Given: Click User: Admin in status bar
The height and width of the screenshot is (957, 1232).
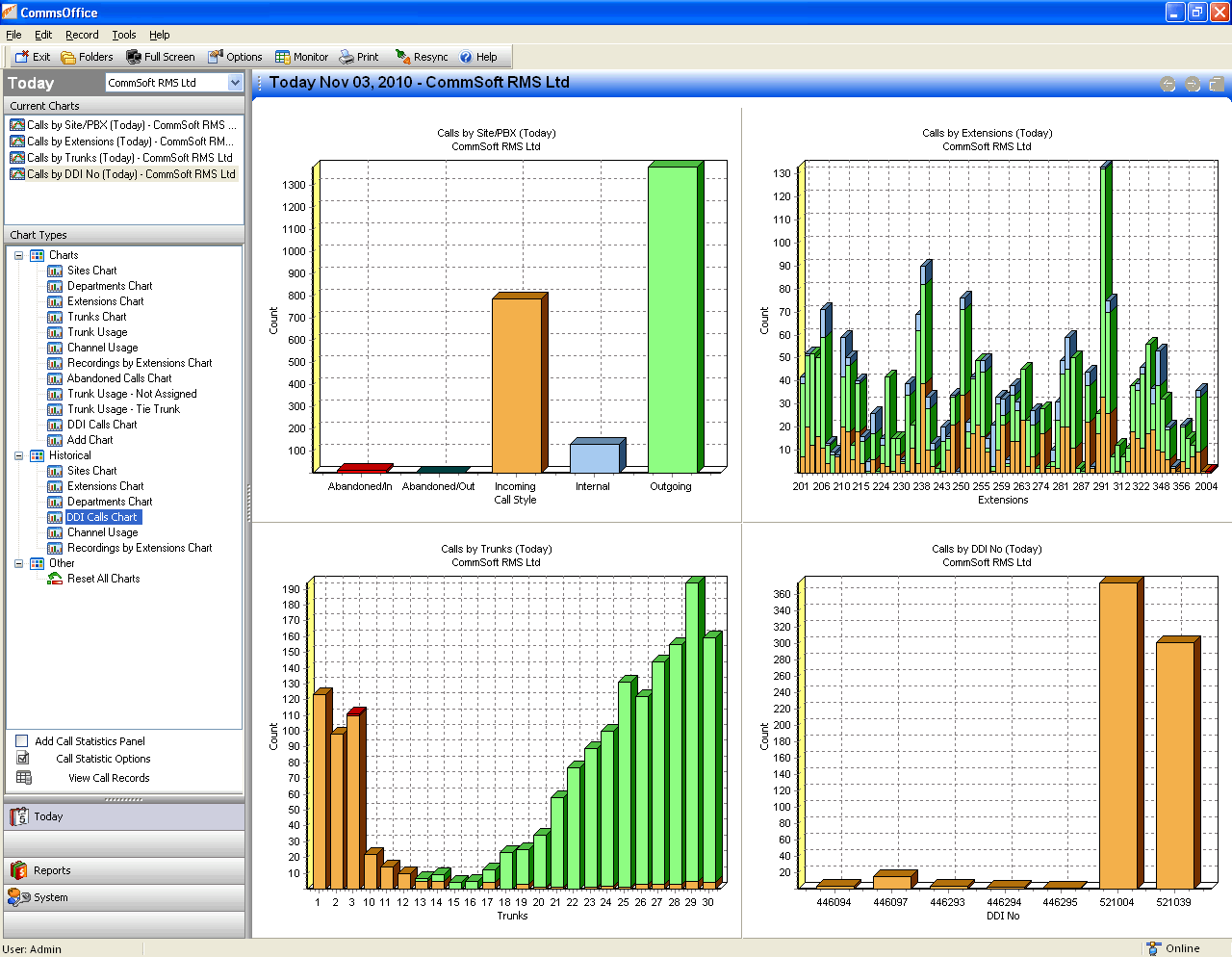Looking at the screenshot, I should click(x=32, y=948).
